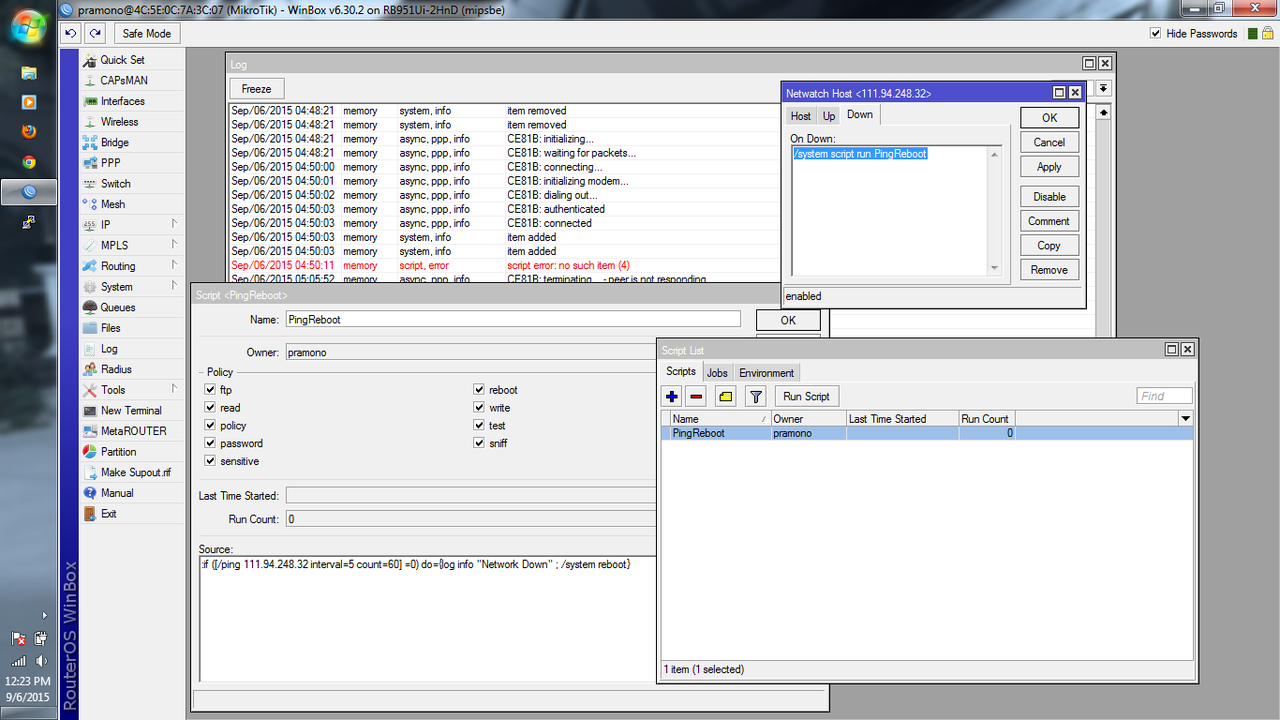The width and height of the screenshot is (1280, 720).
Task: Open the Manual
Action: coord(116,493)
